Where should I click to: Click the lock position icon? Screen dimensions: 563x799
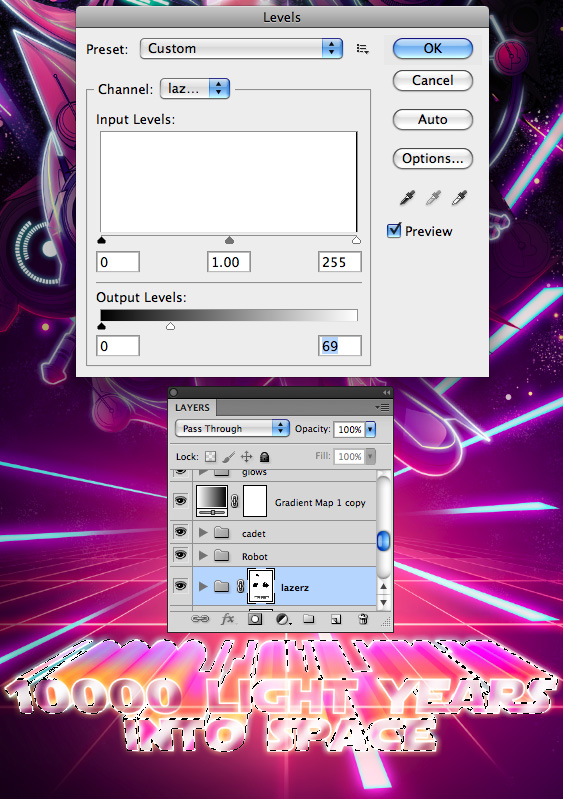tap(247, 456)
